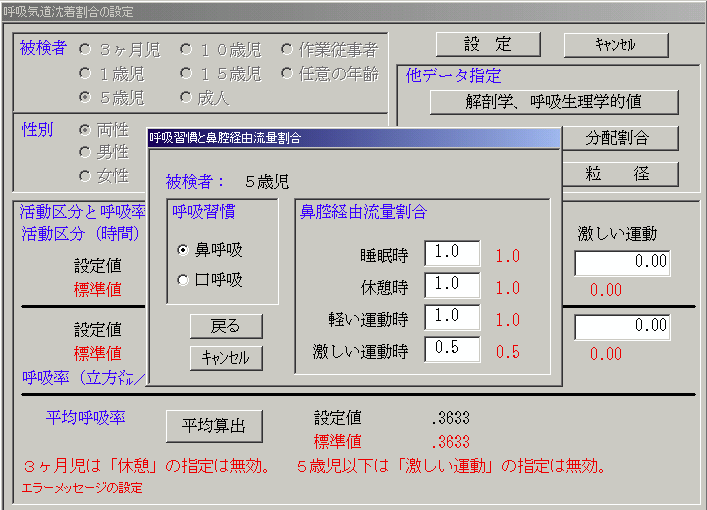Click the 睡眠時 value input field

pyautogui.click(x=452, y=254)
